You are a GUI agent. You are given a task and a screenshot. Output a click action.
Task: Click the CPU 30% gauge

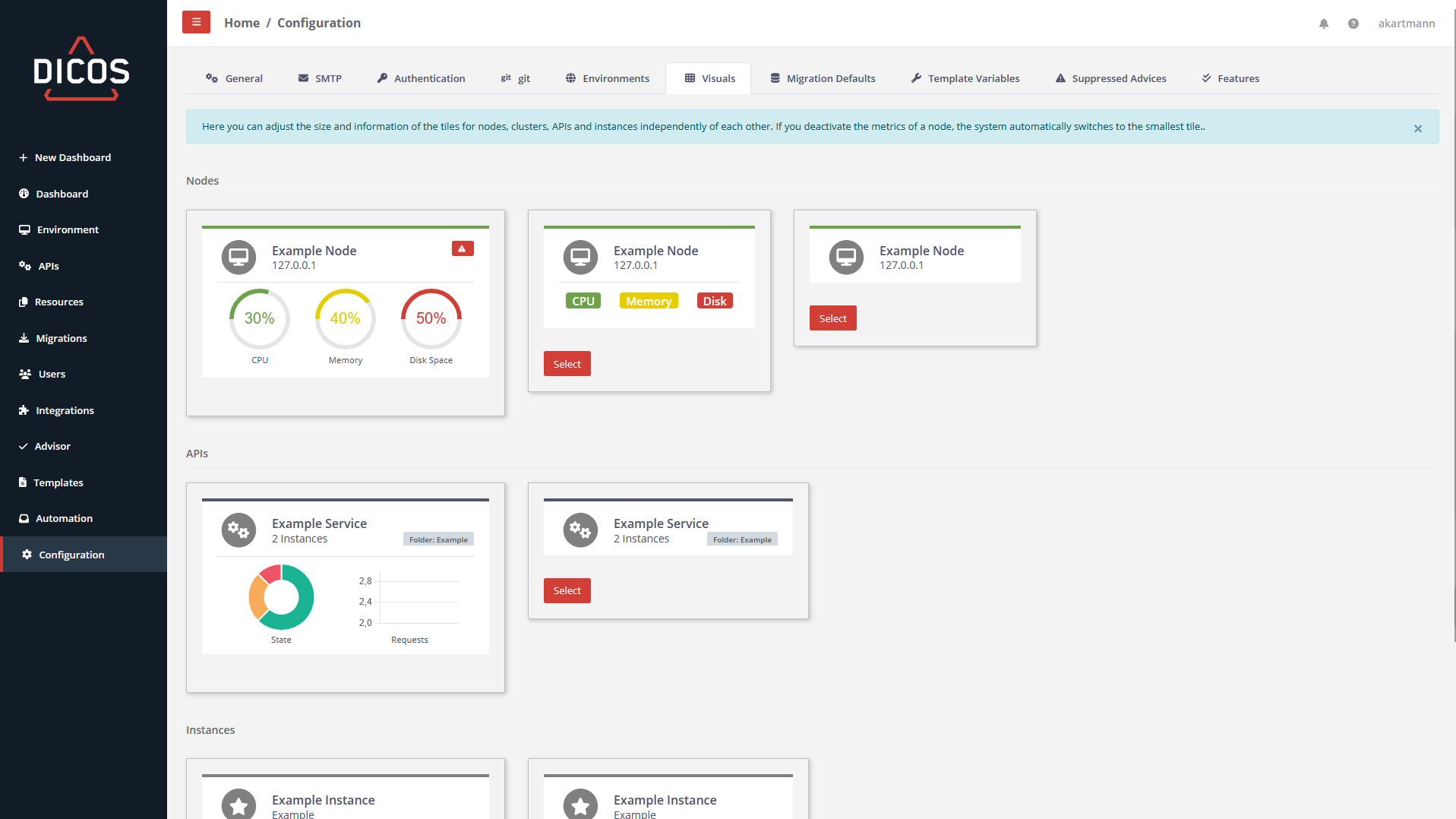260,319
